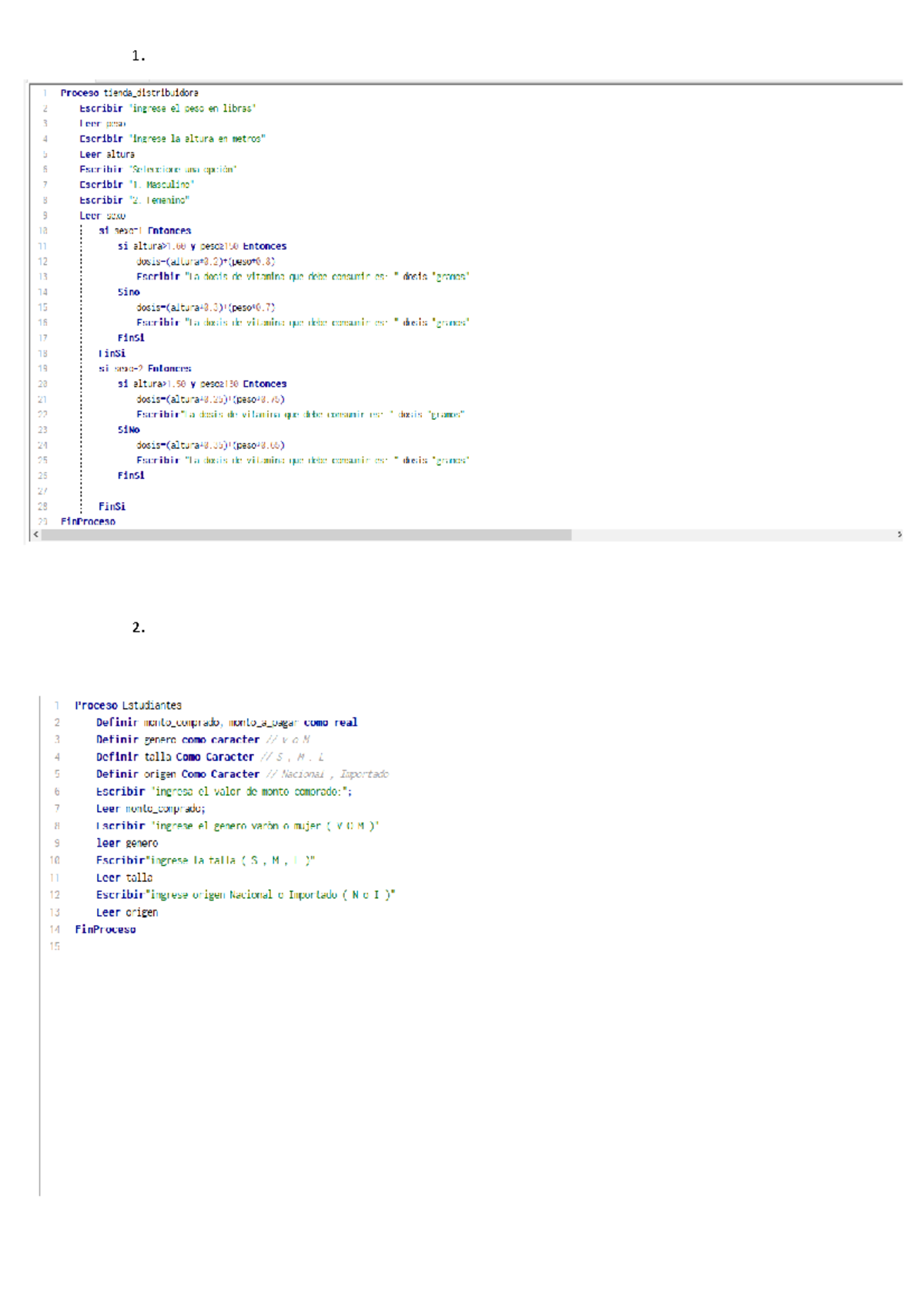
Task: Click the 'Leer sexo' statement
Action: point(102,216)
